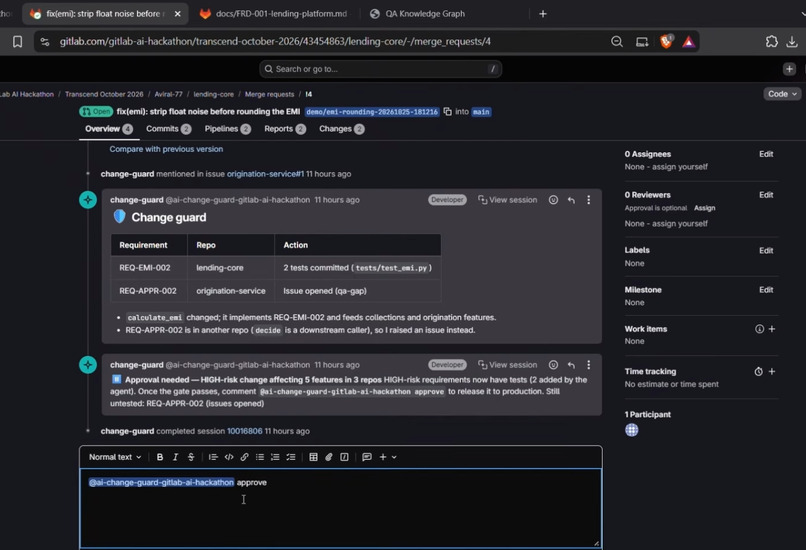Open the Pipelines tab
The image size is (806, 550).
228,129
